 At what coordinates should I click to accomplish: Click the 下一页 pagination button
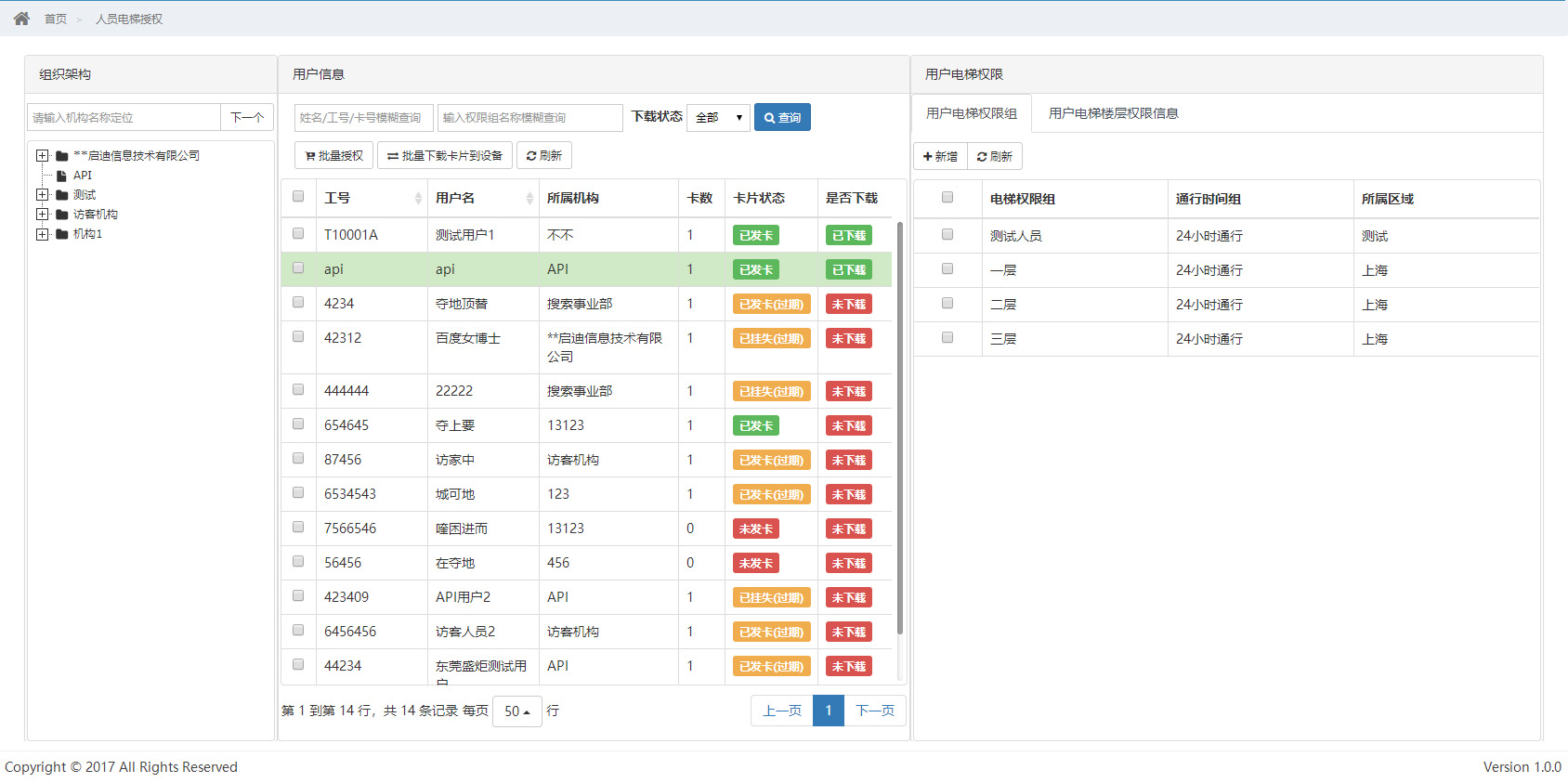[874, 711]
